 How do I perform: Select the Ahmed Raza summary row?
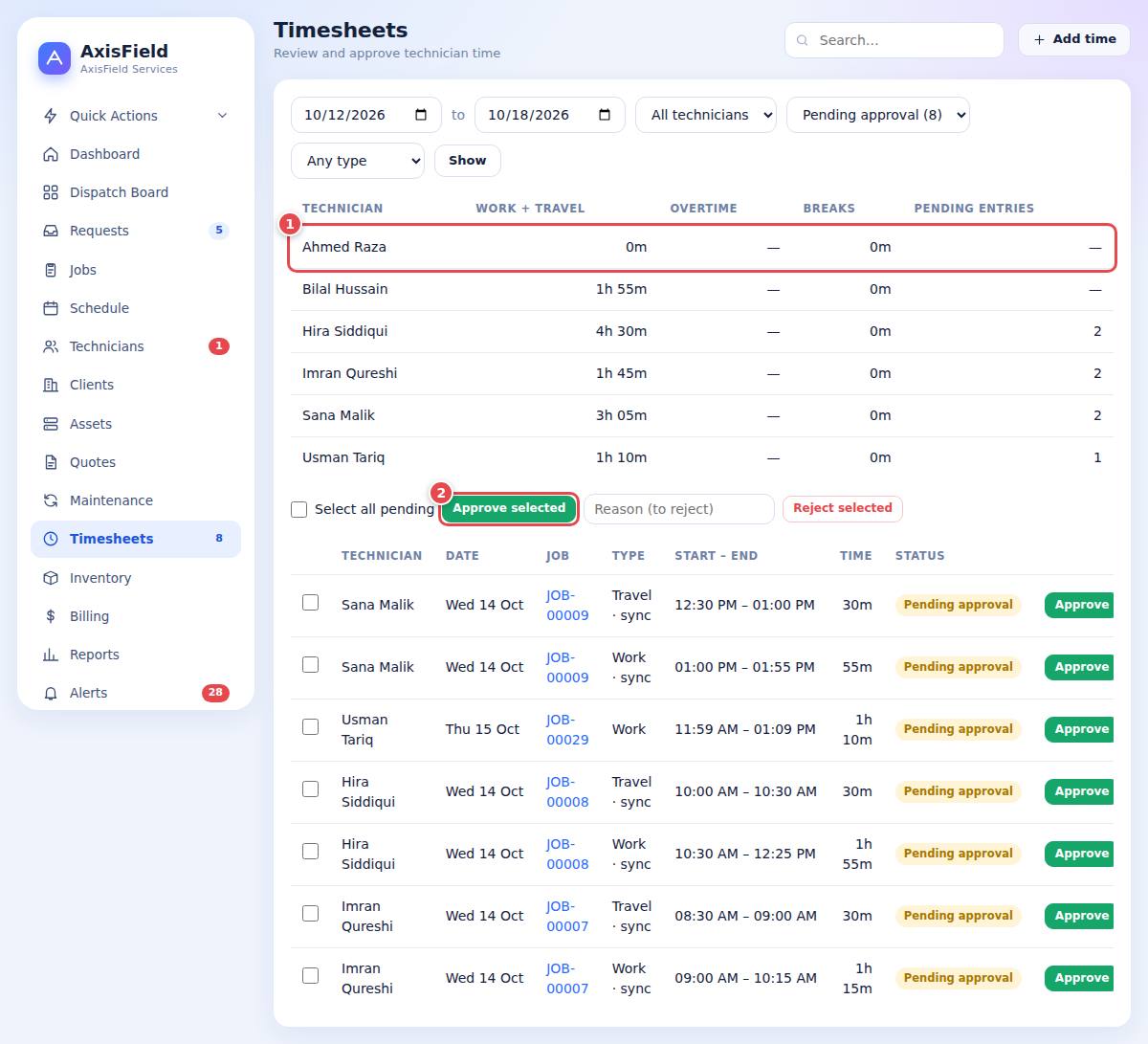(702, 247)
